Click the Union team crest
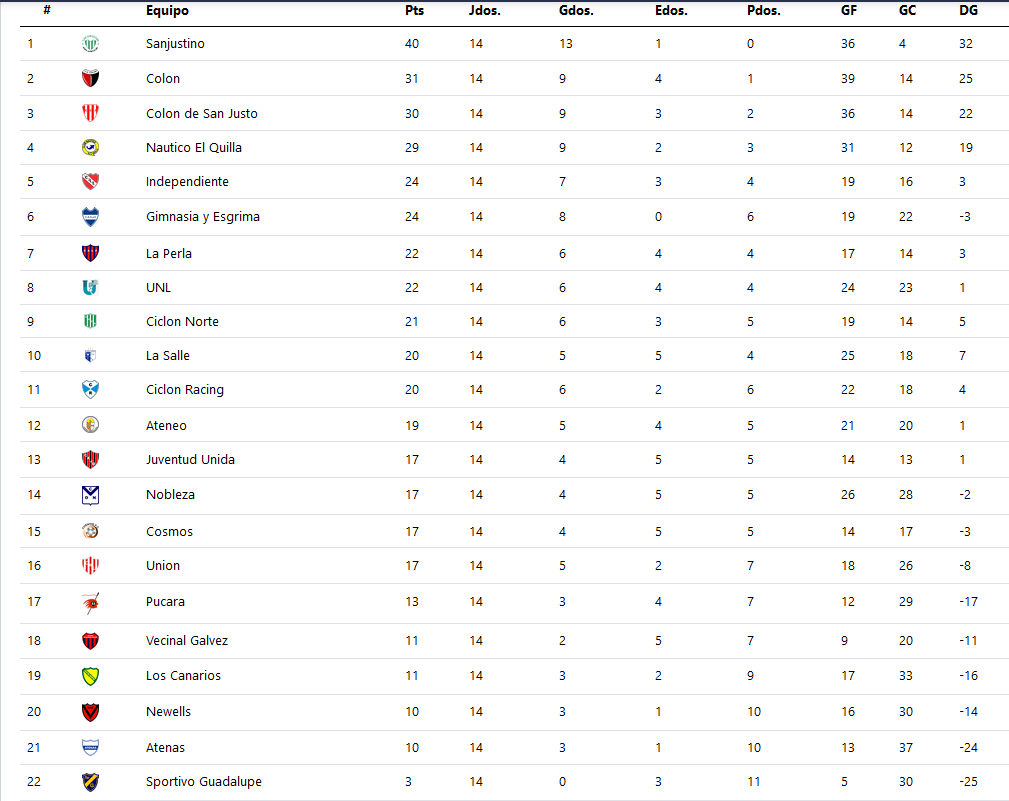This screenshot has height=801, width=1009. (x=90, y=566)
